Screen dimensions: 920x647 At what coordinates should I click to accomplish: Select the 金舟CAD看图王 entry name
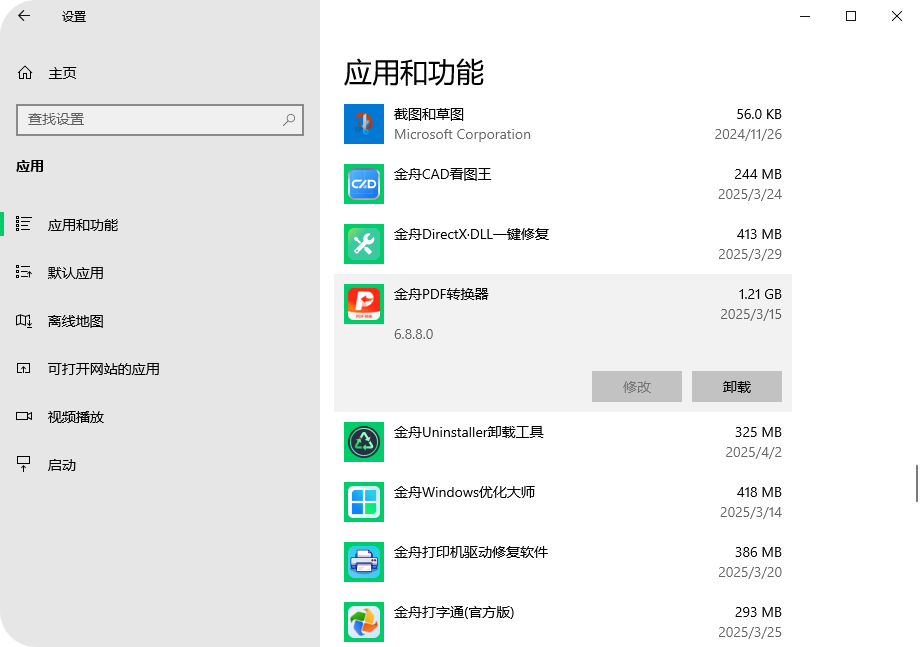pyautogui.click(x=442, y=174)
